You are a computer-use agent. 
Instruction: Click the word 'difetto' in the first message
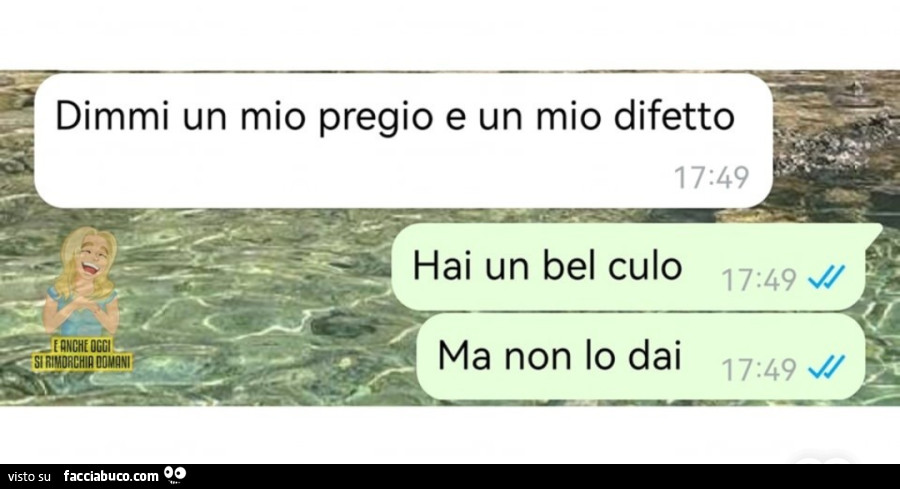click(x=674, y=117)
